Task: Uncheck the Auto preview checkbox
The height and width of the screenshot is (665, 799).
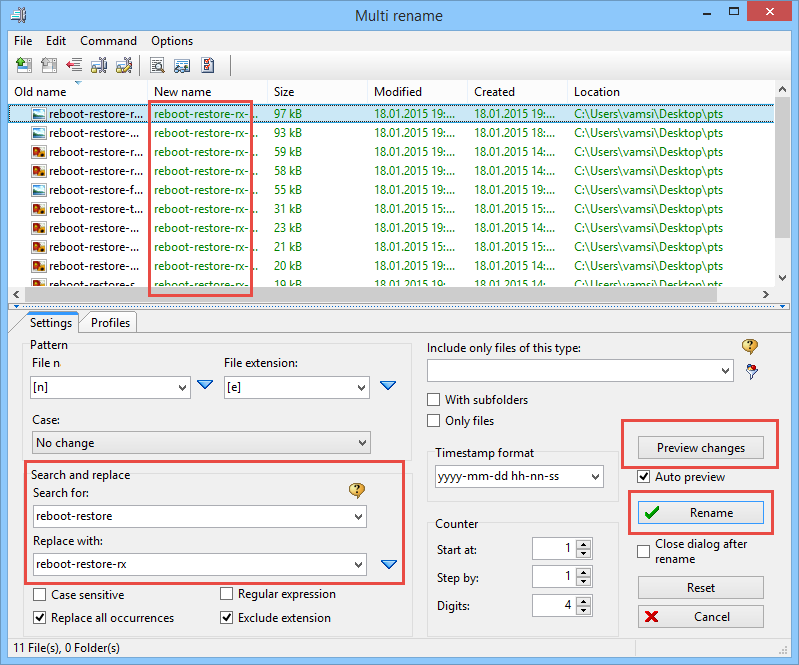Action: [x=644, y=477]
